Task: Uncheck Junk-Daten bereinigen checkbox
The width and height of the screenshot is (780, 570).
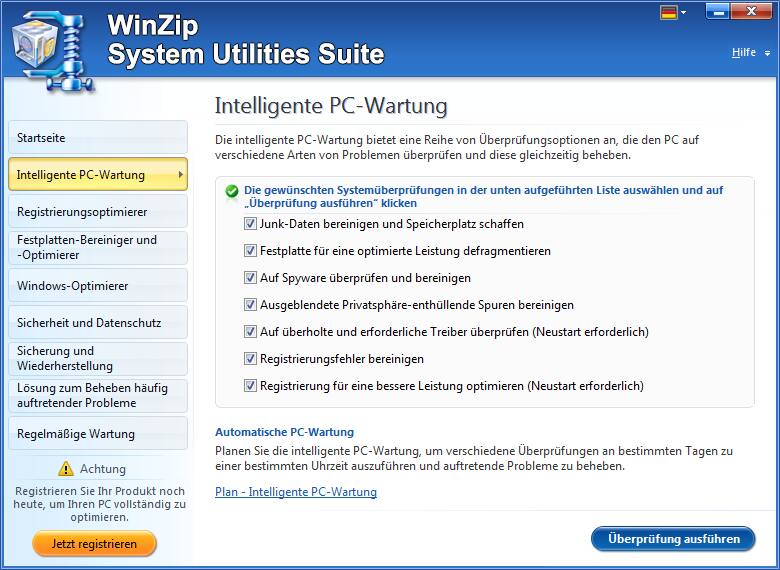Action: click(x=250, y=224)
